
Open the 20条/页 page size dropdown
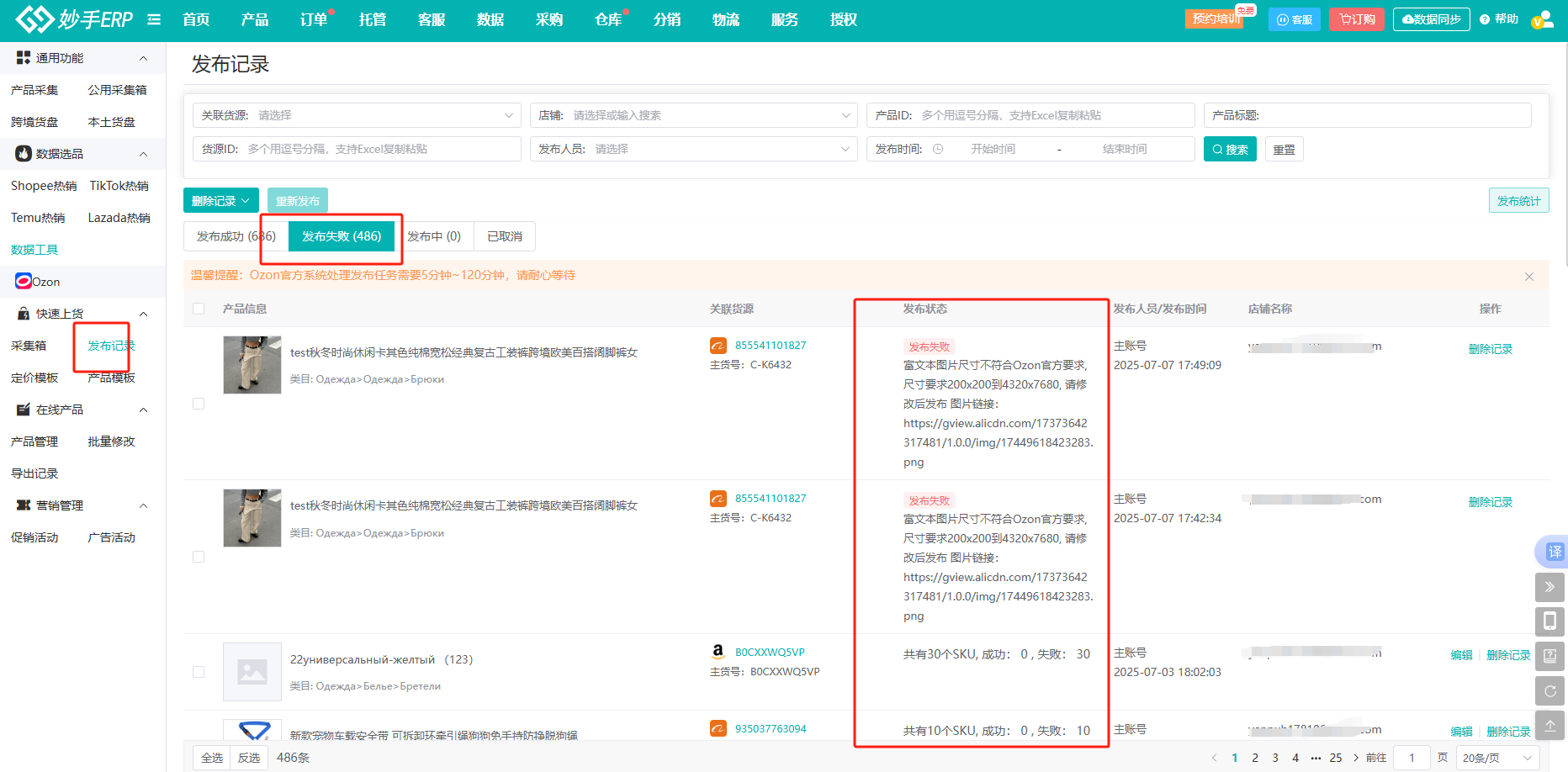coord(1496,758)
